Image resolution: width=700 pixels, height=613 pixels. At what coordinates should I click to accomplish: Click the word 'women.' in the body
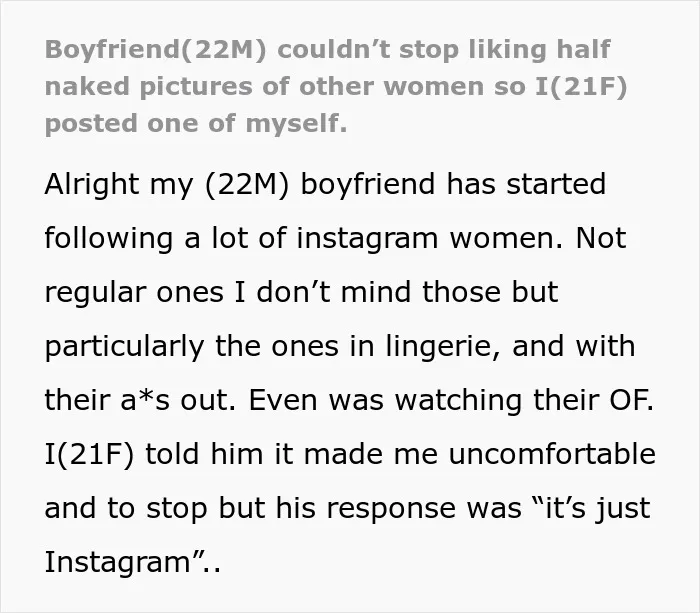click(506, 238)
